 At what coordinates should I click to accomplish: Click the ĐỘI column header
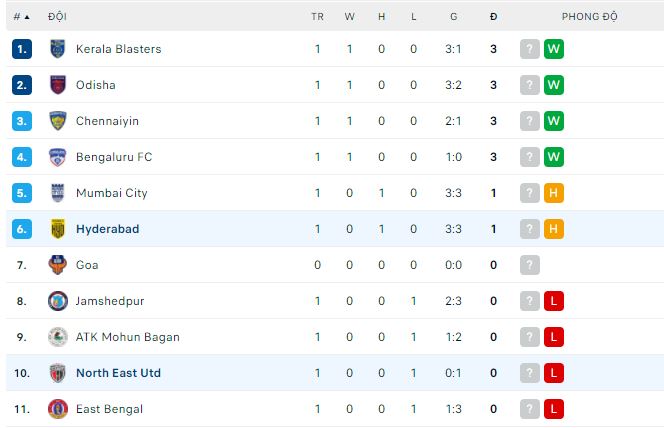[57, 17]
